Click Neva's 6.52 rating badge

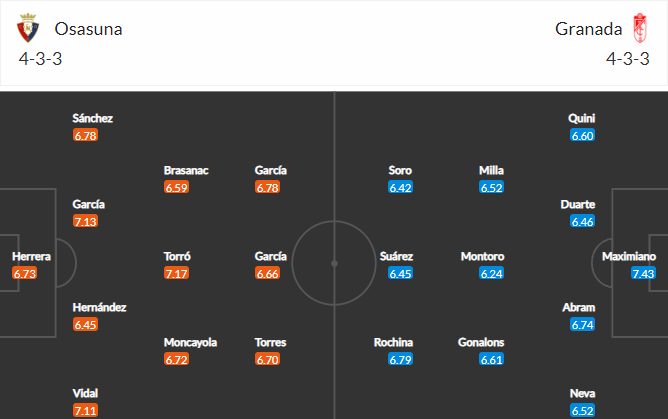coord(582,410)
